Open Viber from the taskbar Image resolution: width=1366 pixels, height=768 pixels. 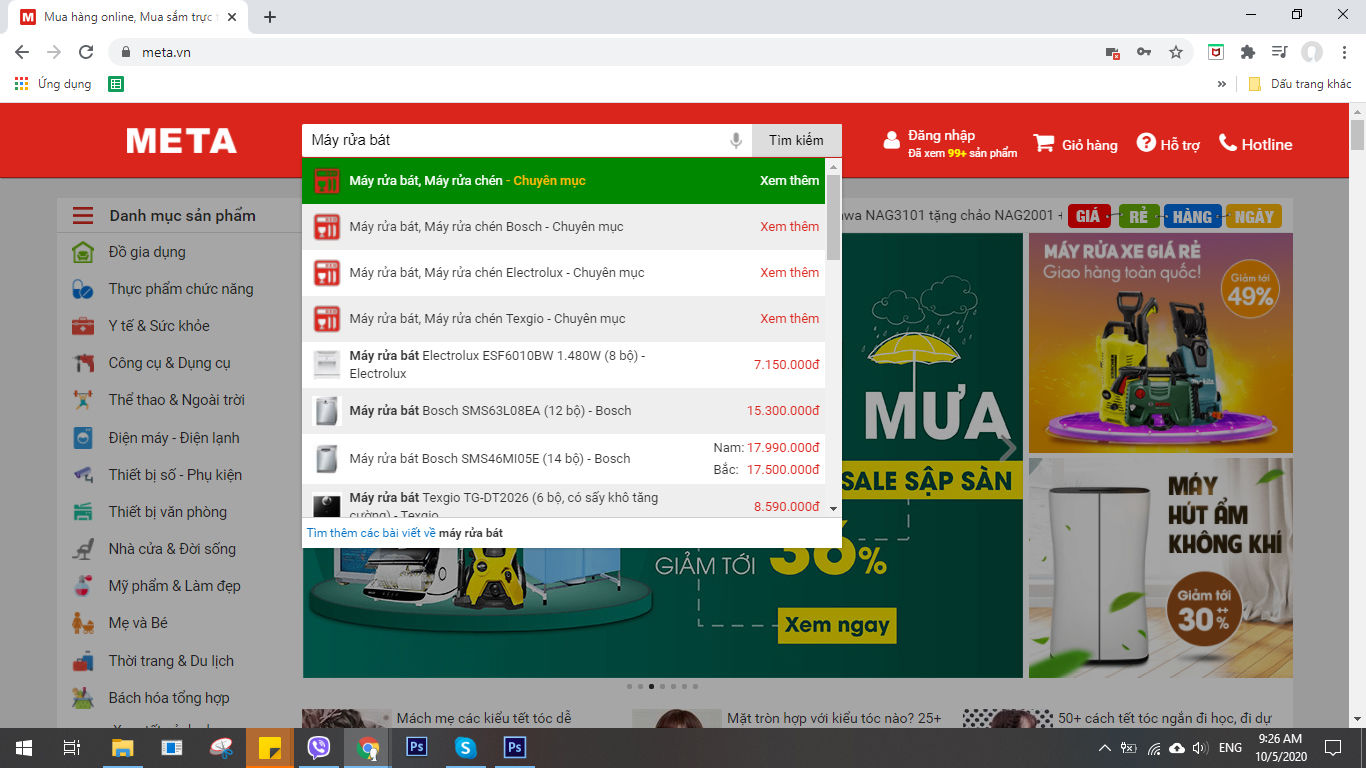tap(319, 747)
